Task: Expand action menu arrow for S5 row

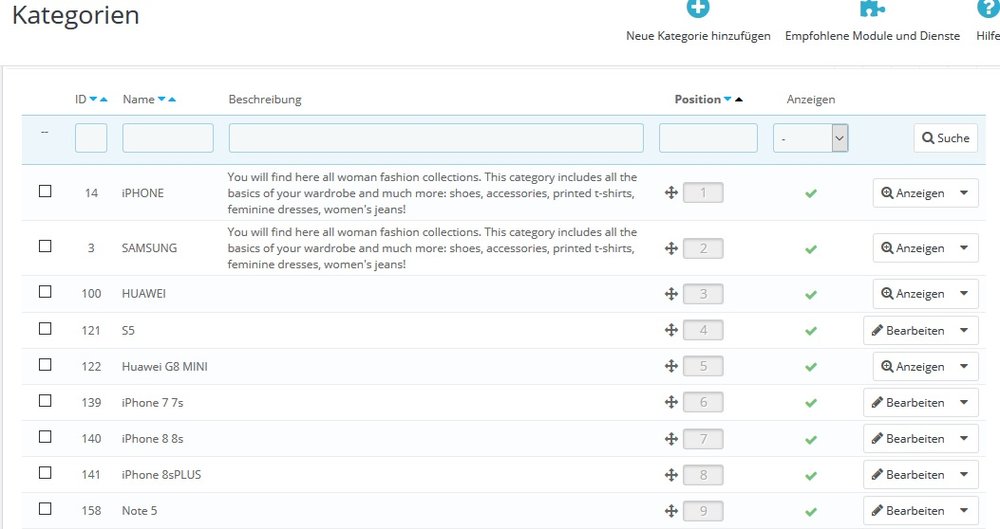Action: click(964, 331)
